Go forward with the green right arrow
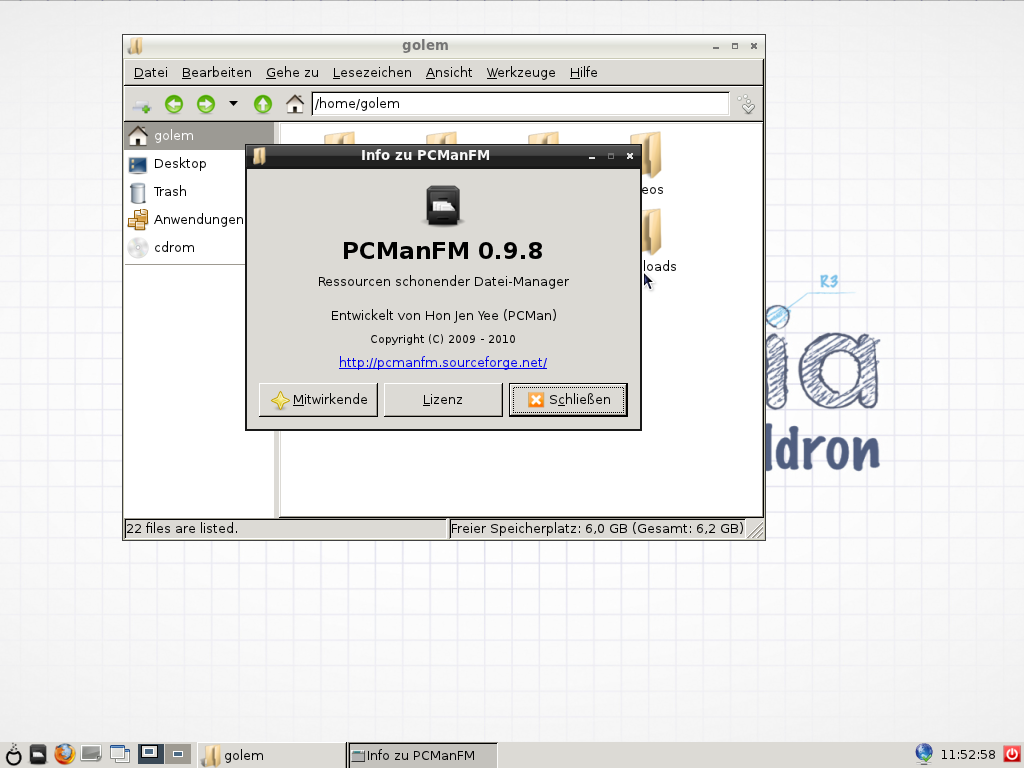Screen dimensions: 1024x768 [206, 104]
